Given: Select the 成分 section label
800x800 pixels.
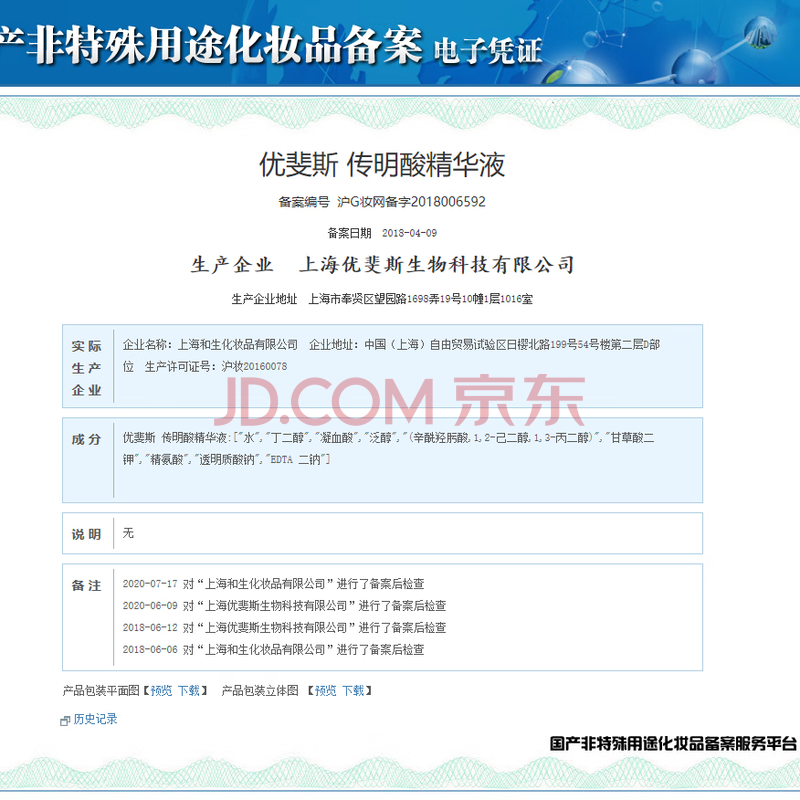Looking at the screenshot, I should 87,440.
